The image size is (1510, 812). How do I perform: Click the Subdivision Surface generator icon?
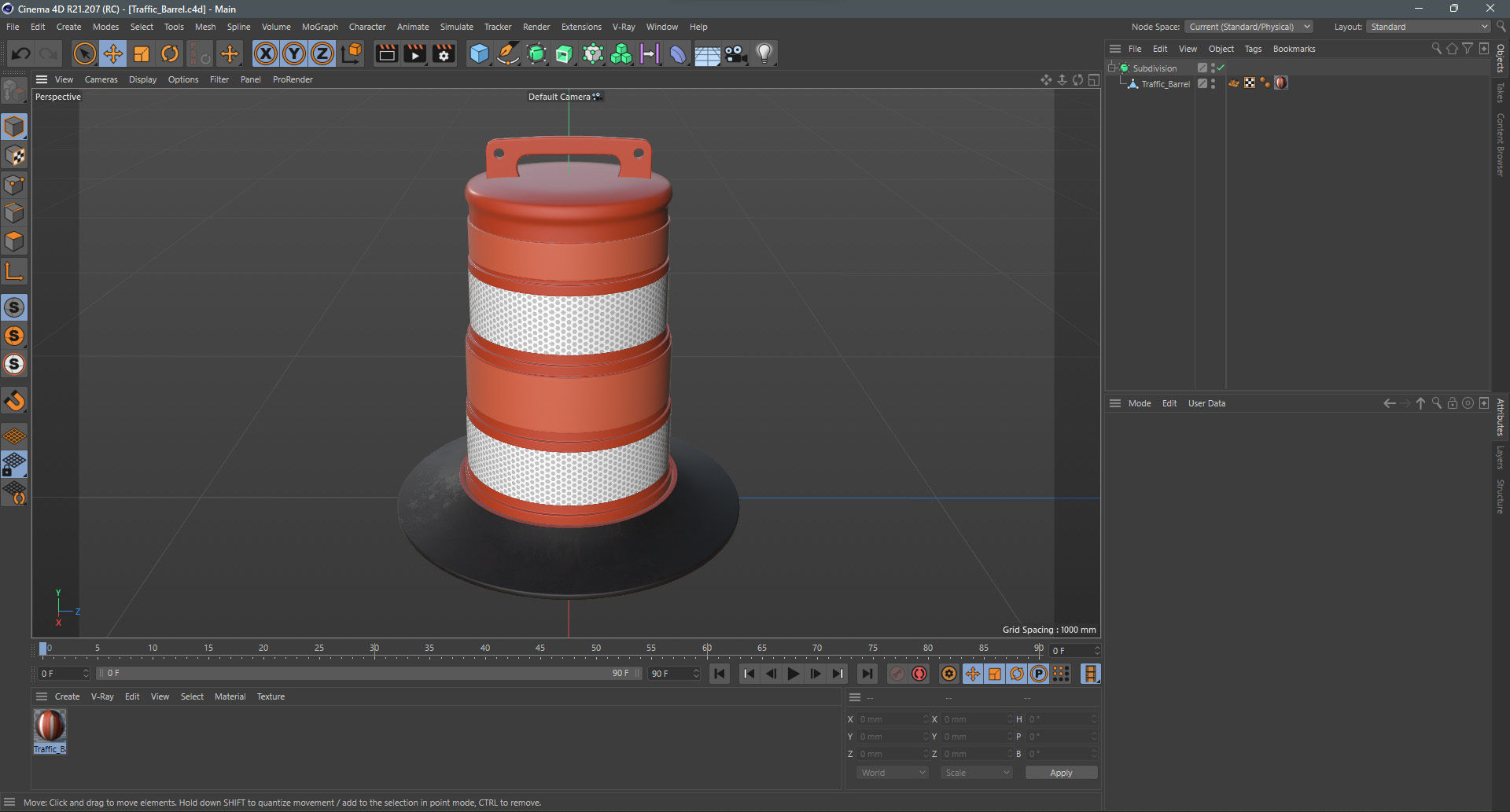point(536,53)
